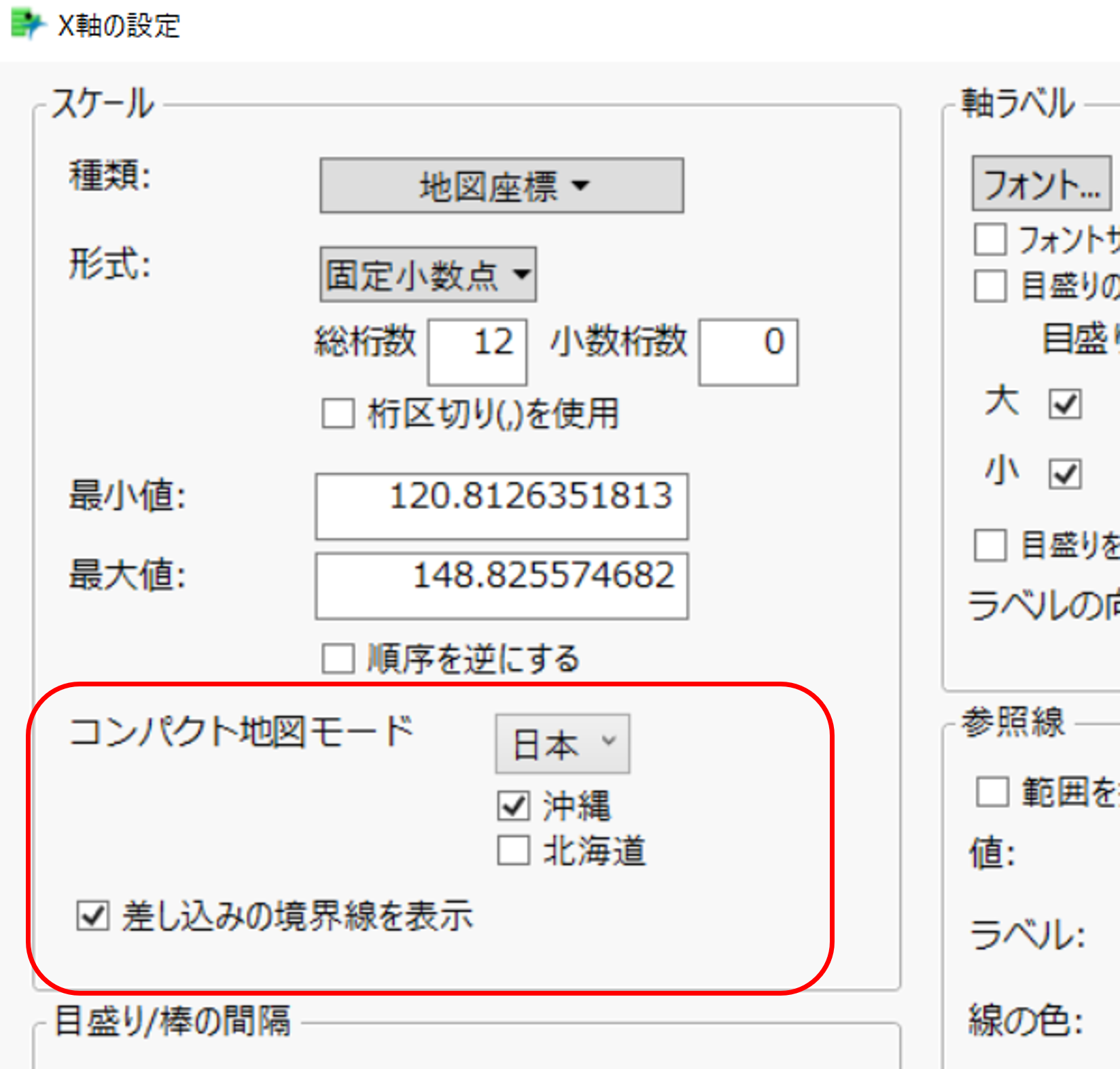Enable the 北海道 checkbox
The width and height of the screenshot is (1120, 1069).
coord(514,850)
